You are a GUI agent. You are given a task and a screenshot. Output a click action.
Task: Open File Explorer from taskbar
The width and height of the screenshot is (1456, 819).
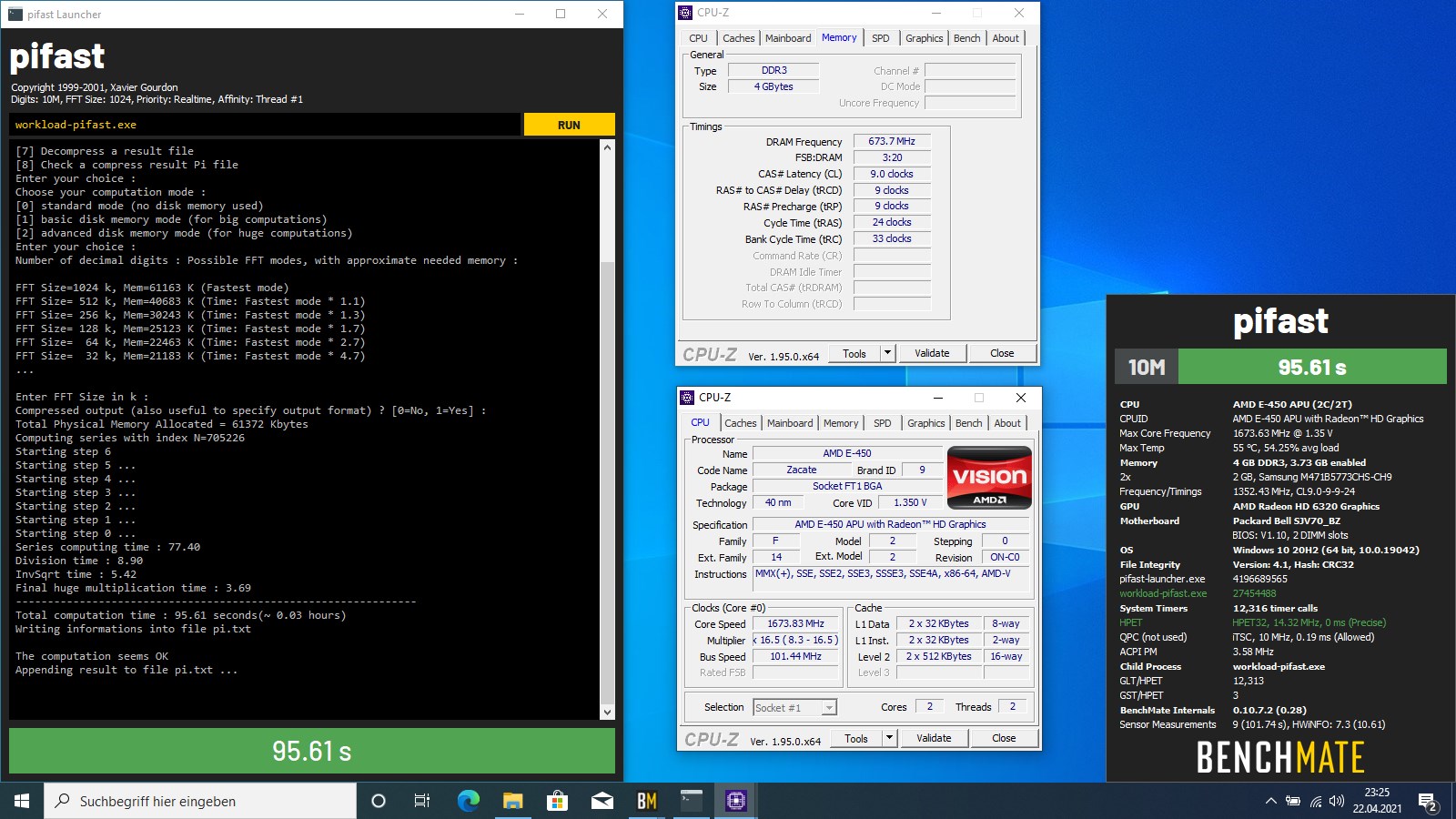[512, 801]
